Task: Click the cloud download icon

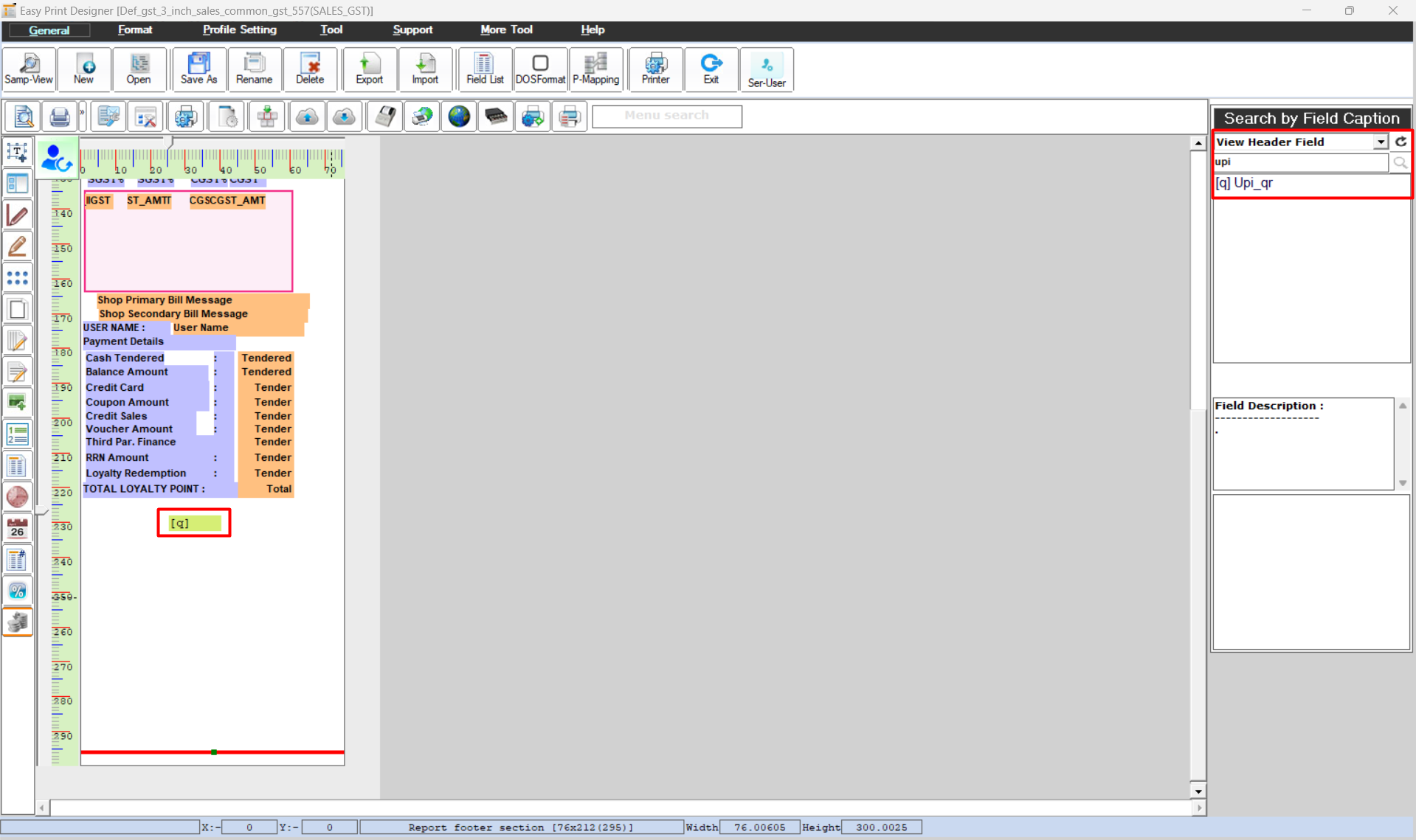Action: (x=344, y=117)
